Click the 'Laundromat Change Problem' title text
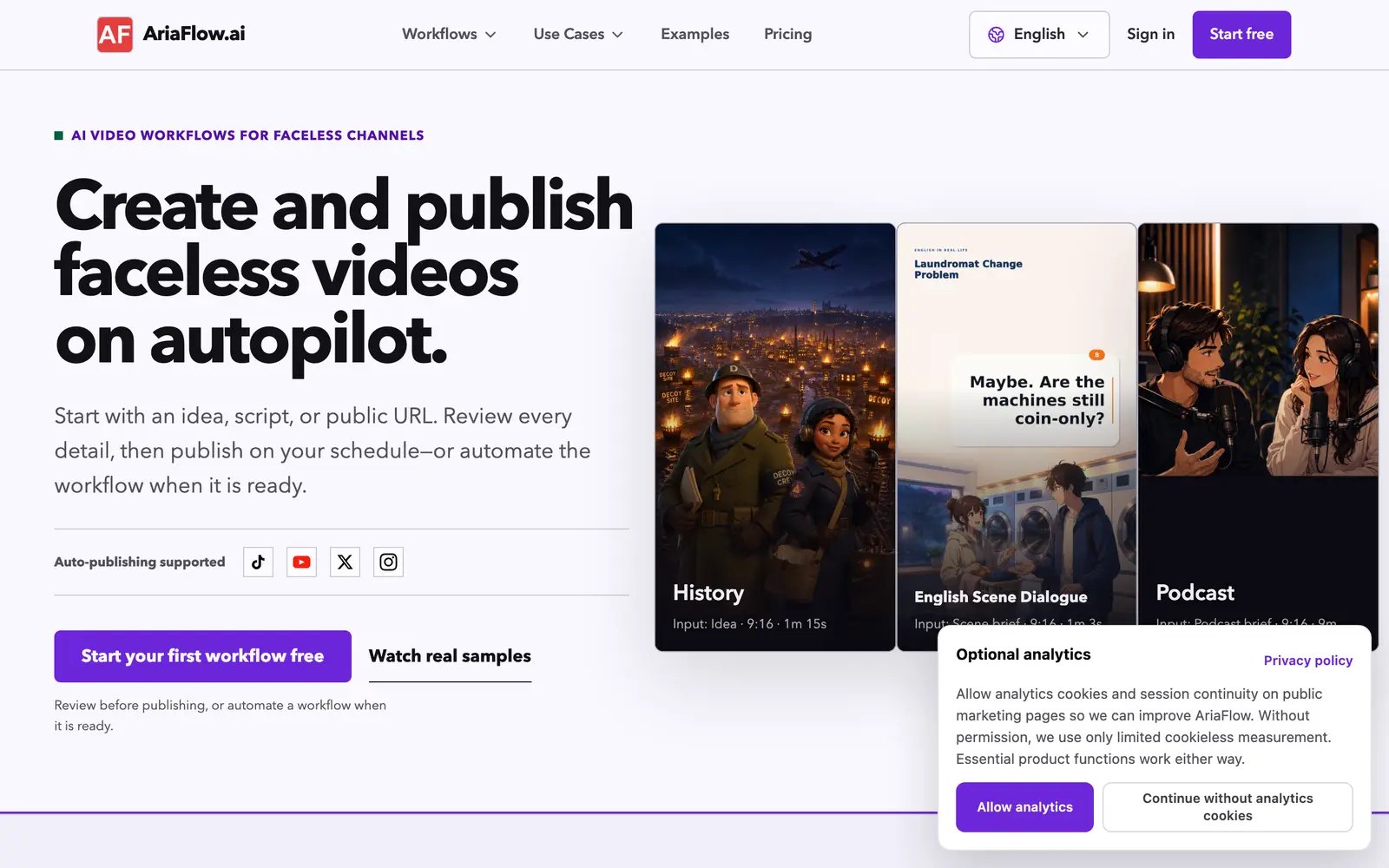This screenshot has width=1389, height=868. click(x=968, y=269)
